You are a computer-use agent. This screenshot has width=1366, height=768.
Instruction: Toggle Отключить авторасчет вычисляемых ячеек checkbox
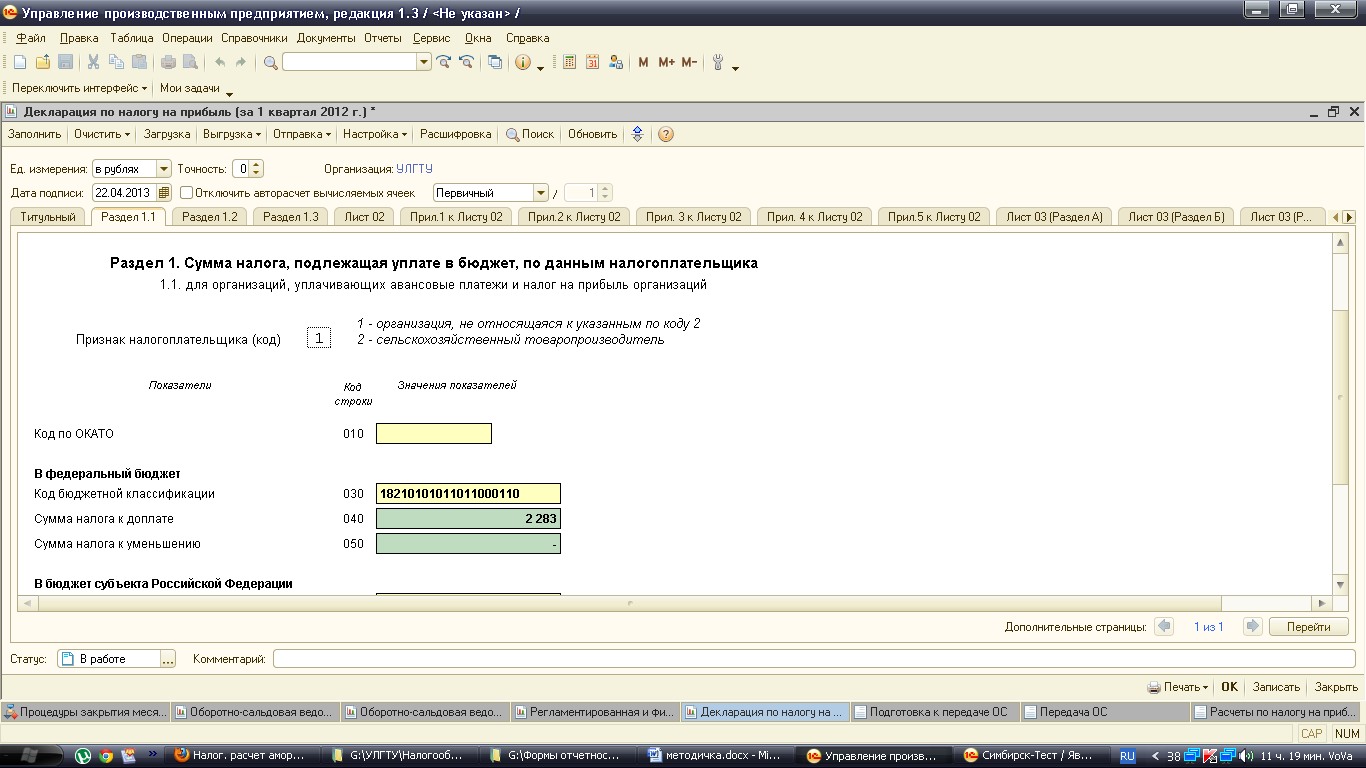coord(187,193)
